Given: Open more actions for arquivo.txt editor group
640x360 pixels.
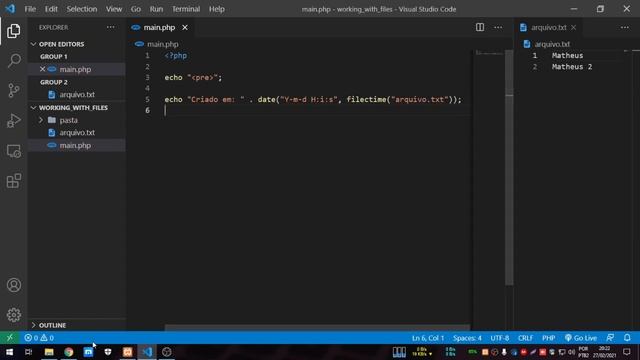Looking at the screenshot, I should click(624, 27).
